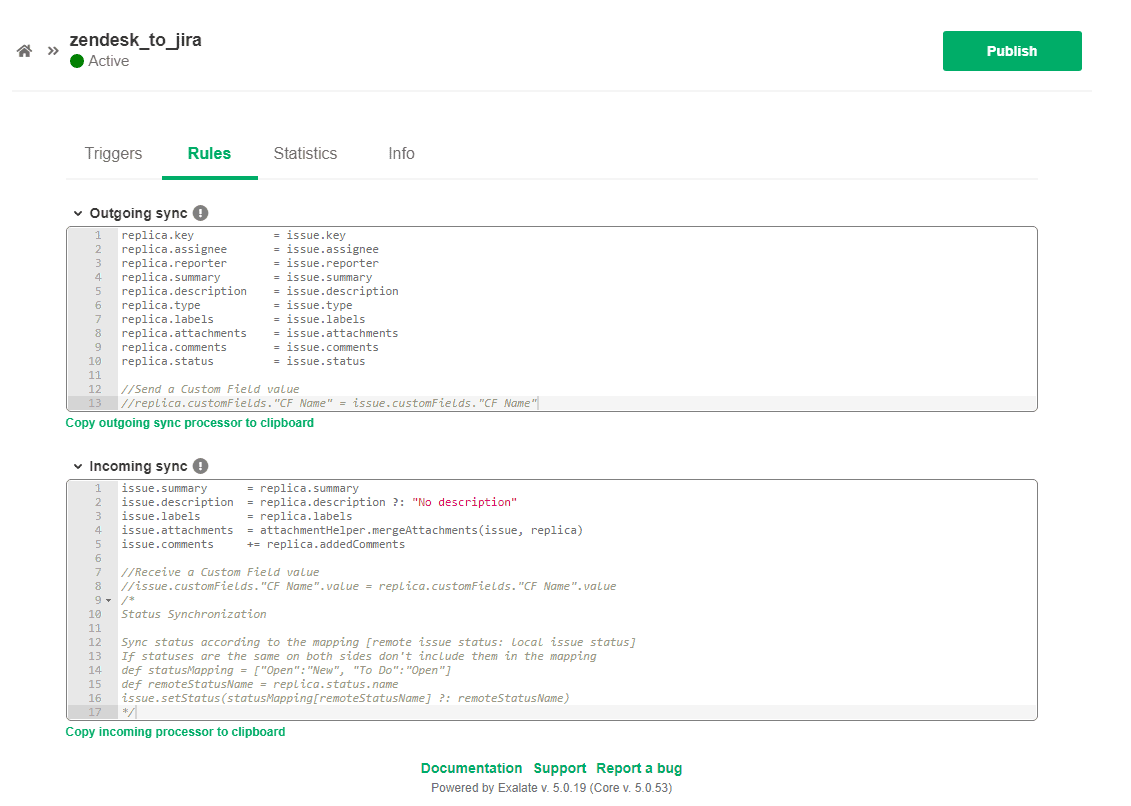Place cursor on replica.key line
The image size is (1131, 806).
tap(234, 235)
